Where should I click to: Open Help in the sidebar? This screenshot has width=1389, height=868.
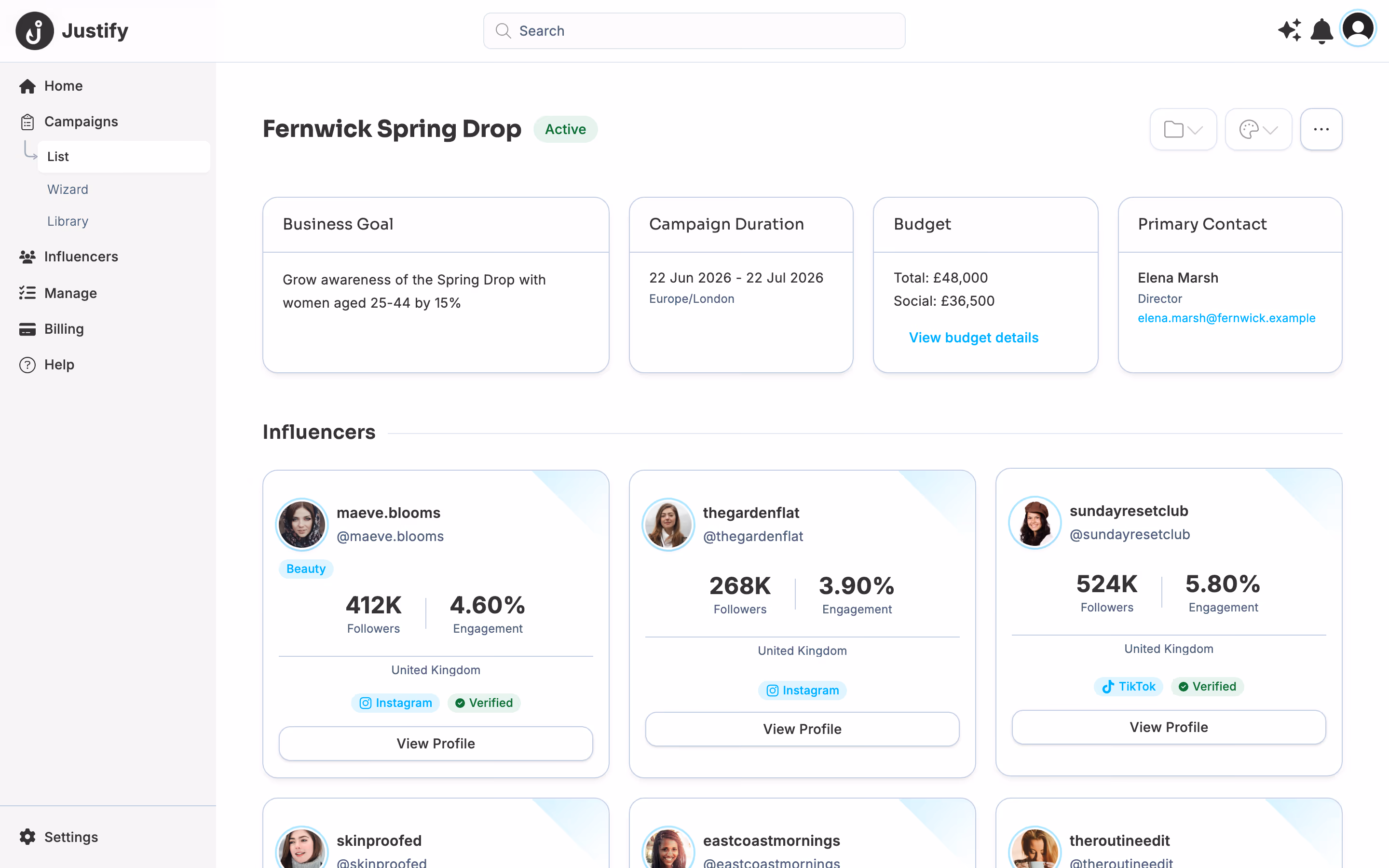[x=59, y=365]
